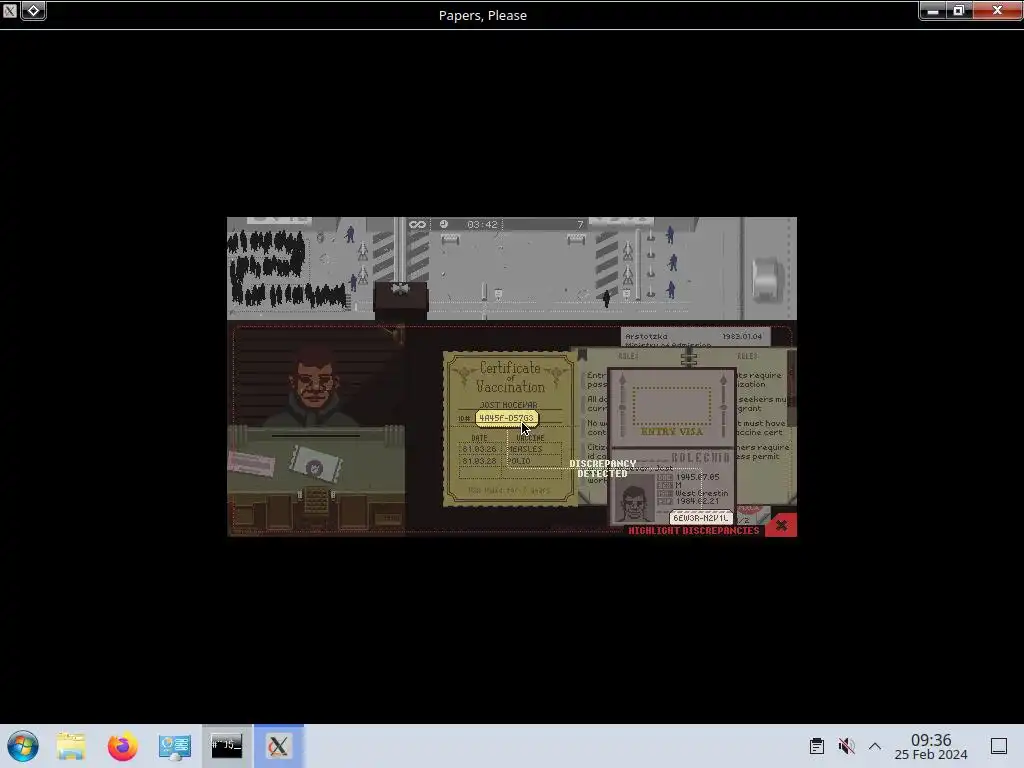Click the KOLECHIA passport heading
This screenshot has height=768, width=1024.
[700, 457]
